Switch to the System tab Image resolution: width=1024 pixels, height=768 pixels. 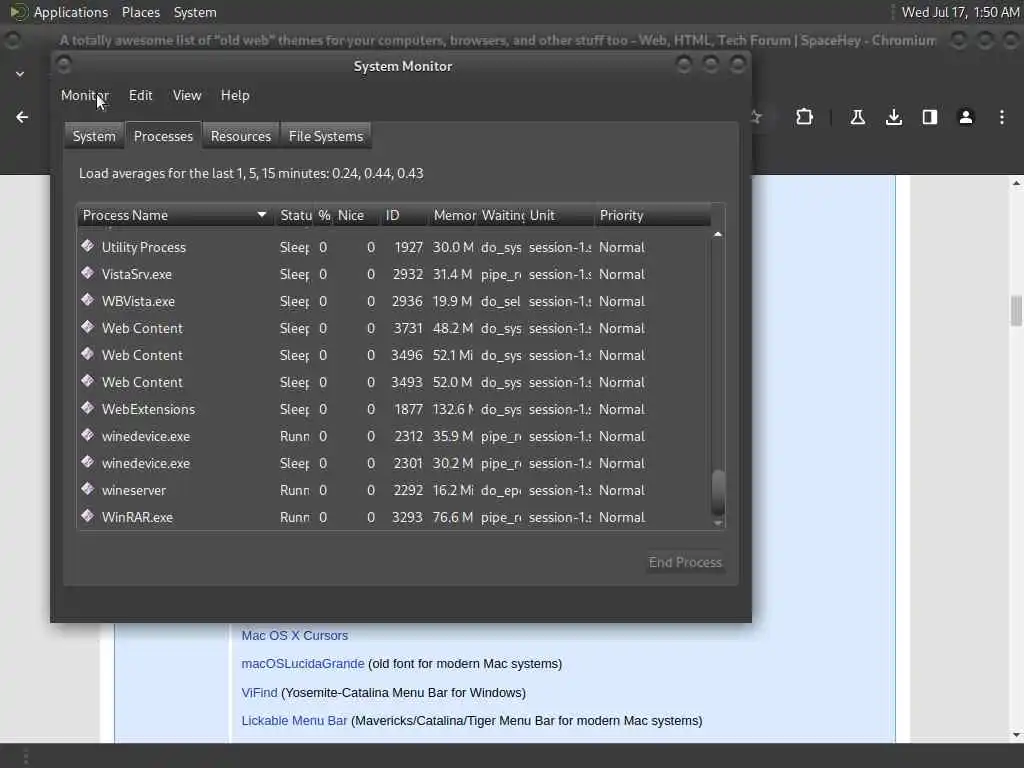[x=94, y=136]
